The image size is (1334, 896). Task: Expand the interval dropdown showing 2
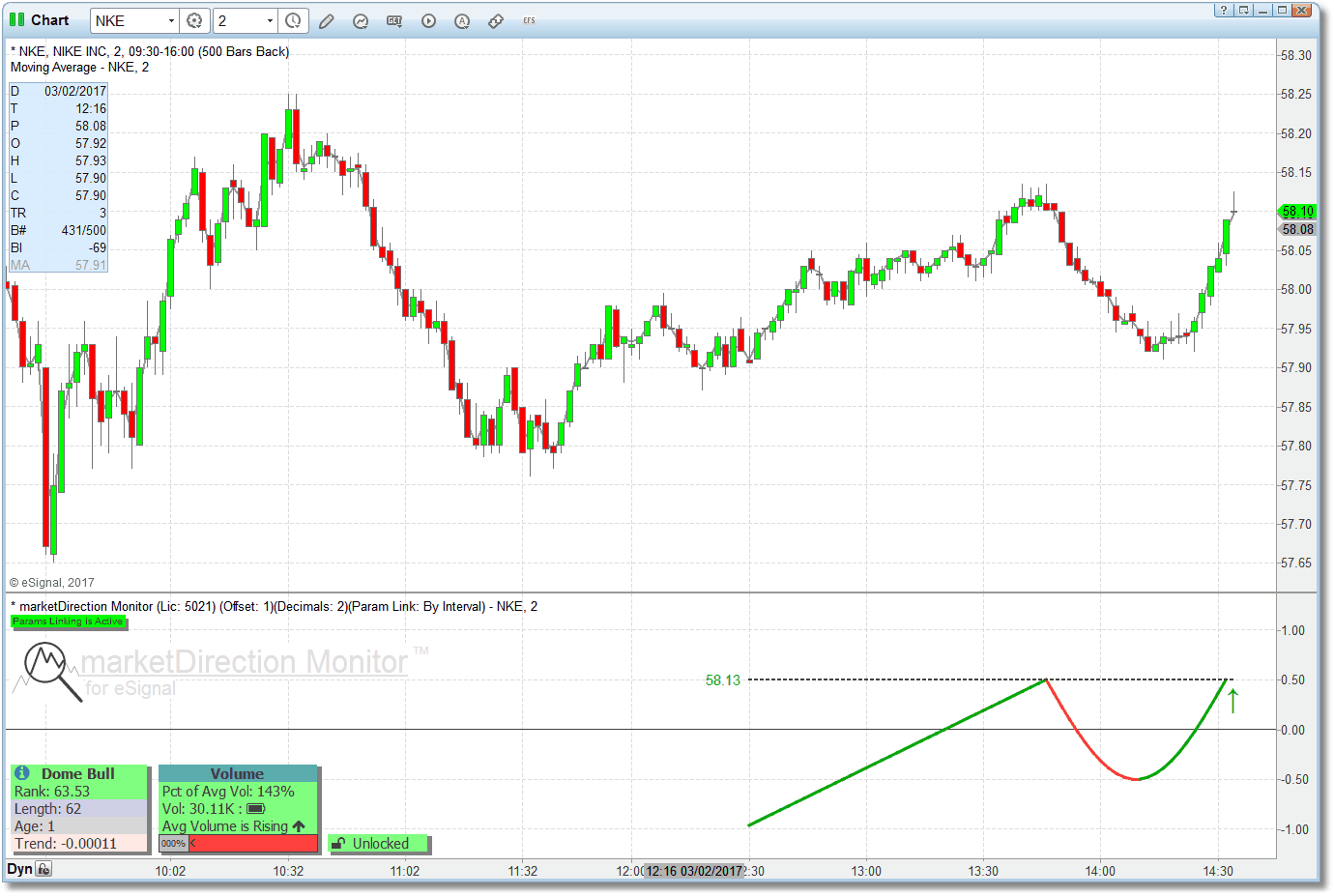click(270, 21)
